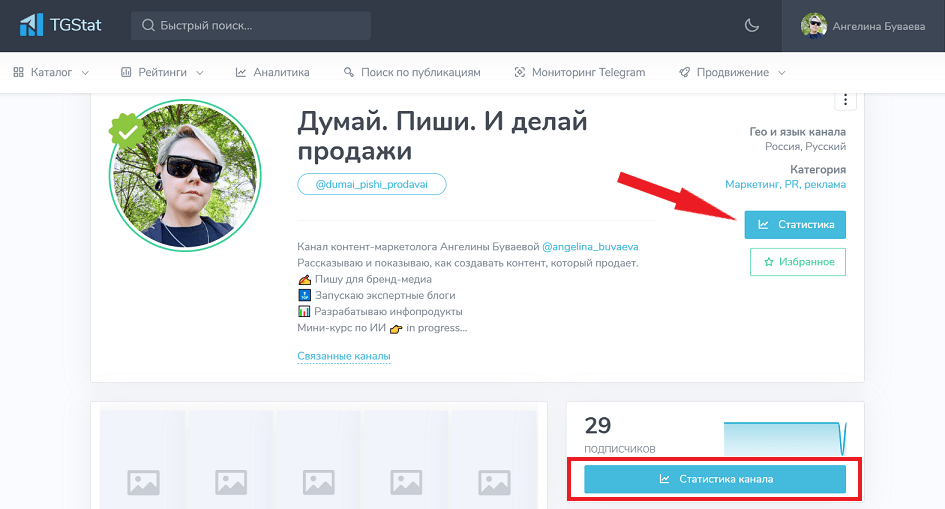Click the subscribers mini chart

(785, 438)
